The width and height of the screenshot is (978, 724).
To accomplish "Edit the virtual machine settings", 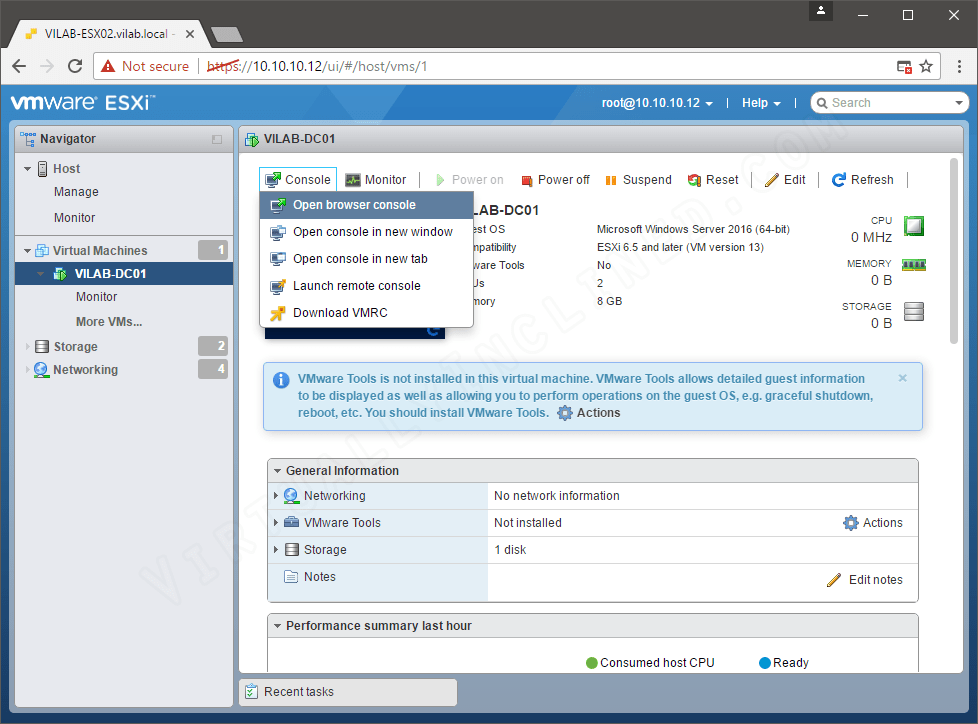I will tap(785, 180).
